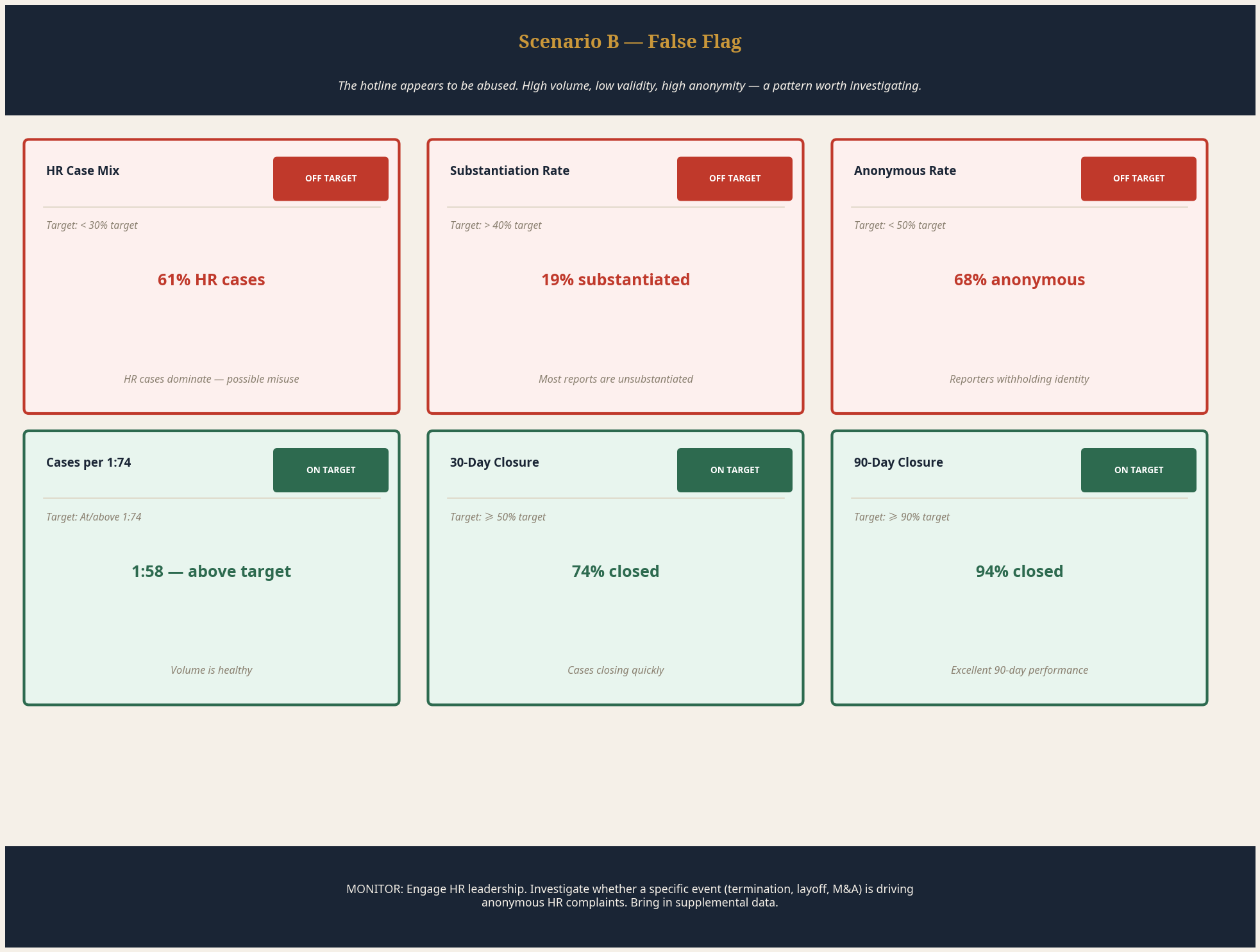Click the OFF TARGET badge on Anonymous Rate
Screen dimensions: 1260x952
pos(1138,178)
